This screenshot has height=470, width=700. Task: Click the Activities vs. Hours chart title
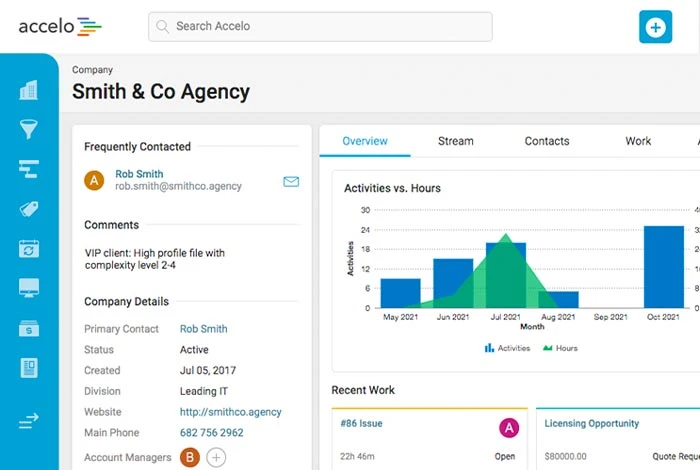[x=392, y=188]
